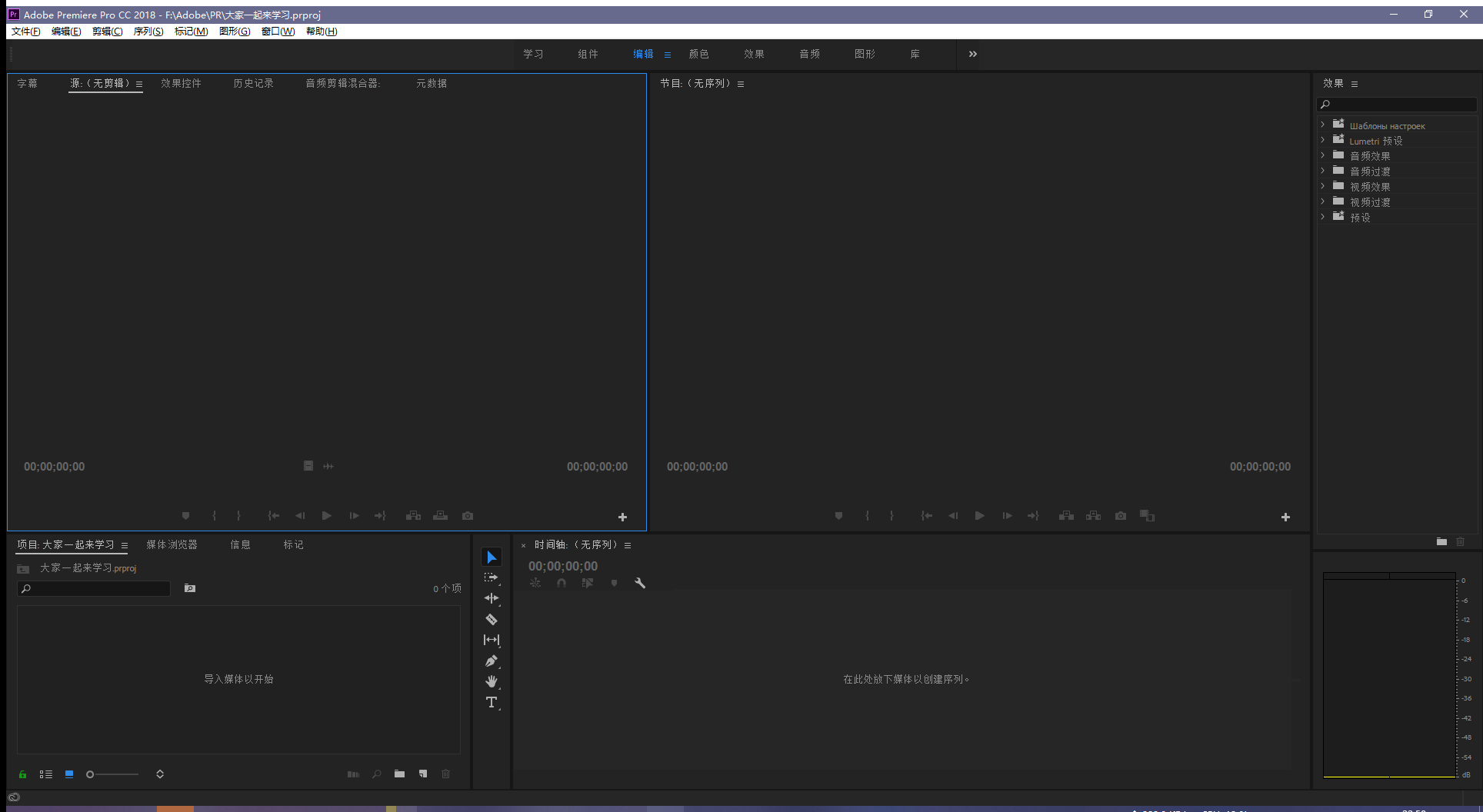Viewport: 1483px width, 812px height.
Task: Click Export Frame camera in Source monitor
Action: [x=468, y=516]
